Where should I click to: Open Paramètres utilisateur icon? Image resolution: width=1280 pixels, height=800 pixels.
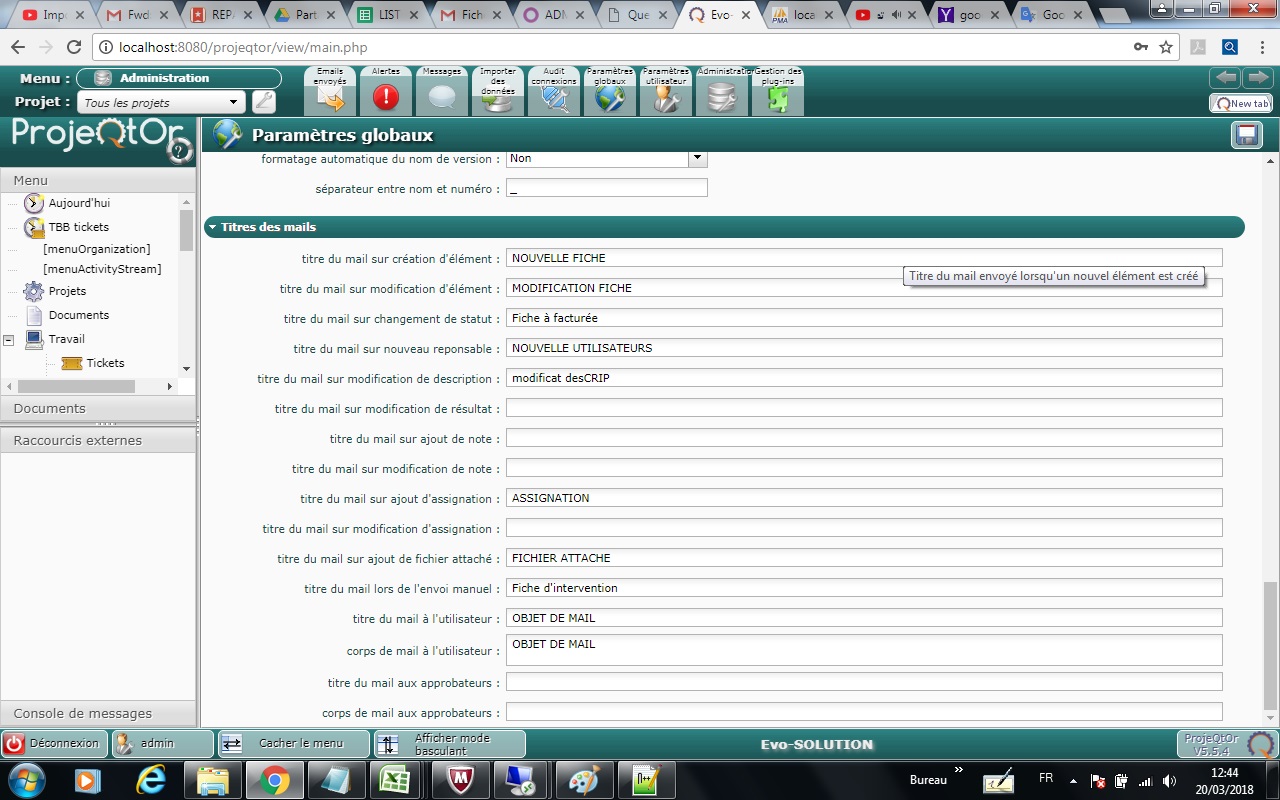(666, 97)
